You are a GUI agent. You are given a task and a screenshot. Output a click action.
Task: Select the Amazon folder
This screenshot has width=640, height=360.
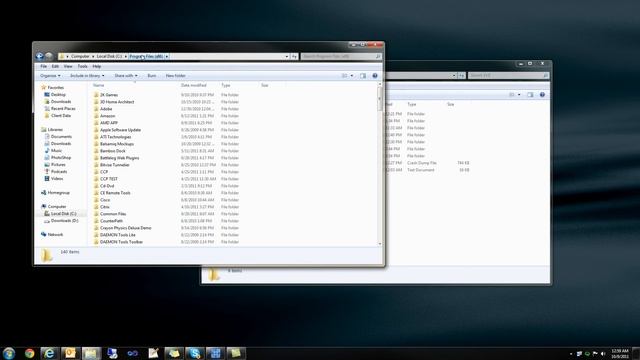point(108,116)
